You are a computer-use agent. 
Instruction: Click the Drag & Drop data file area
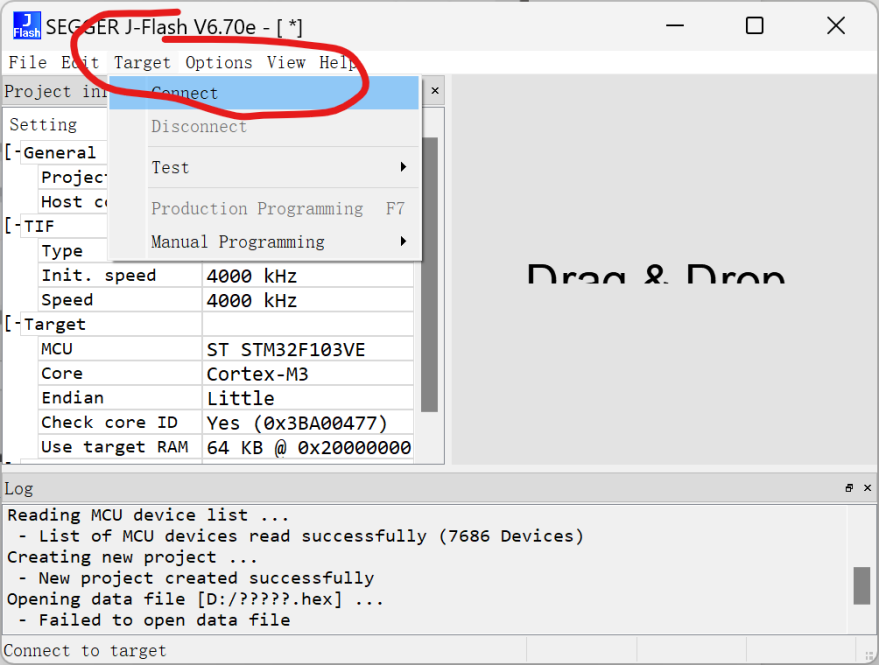656,275
